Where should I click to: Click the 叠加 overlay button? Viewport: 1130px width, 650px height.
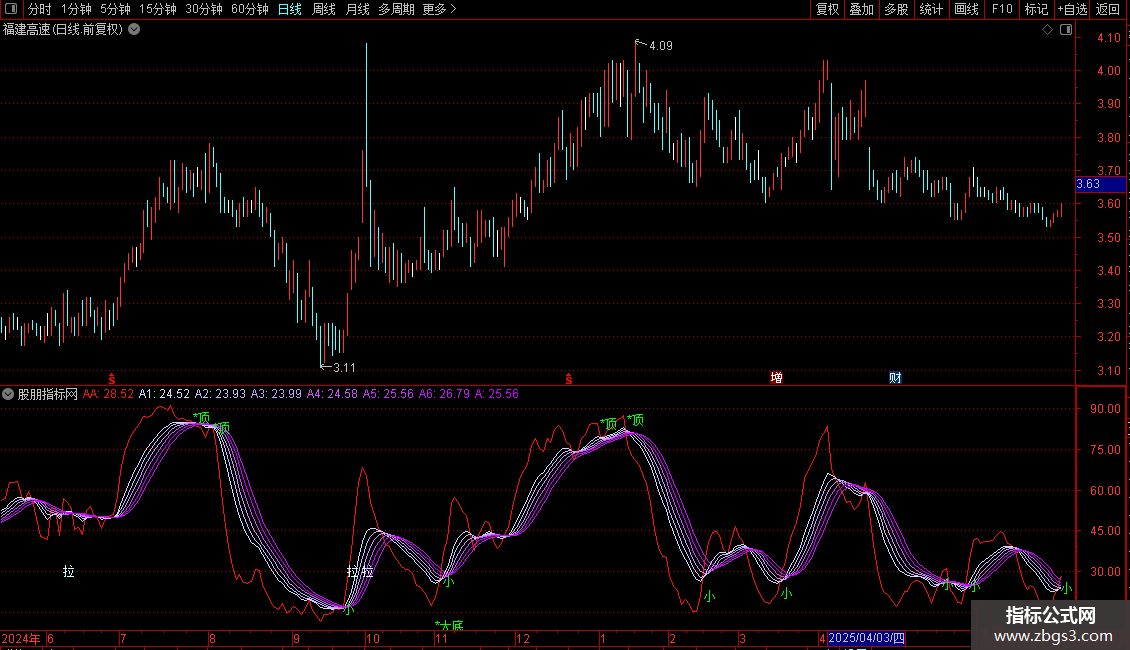pos(861,9)
